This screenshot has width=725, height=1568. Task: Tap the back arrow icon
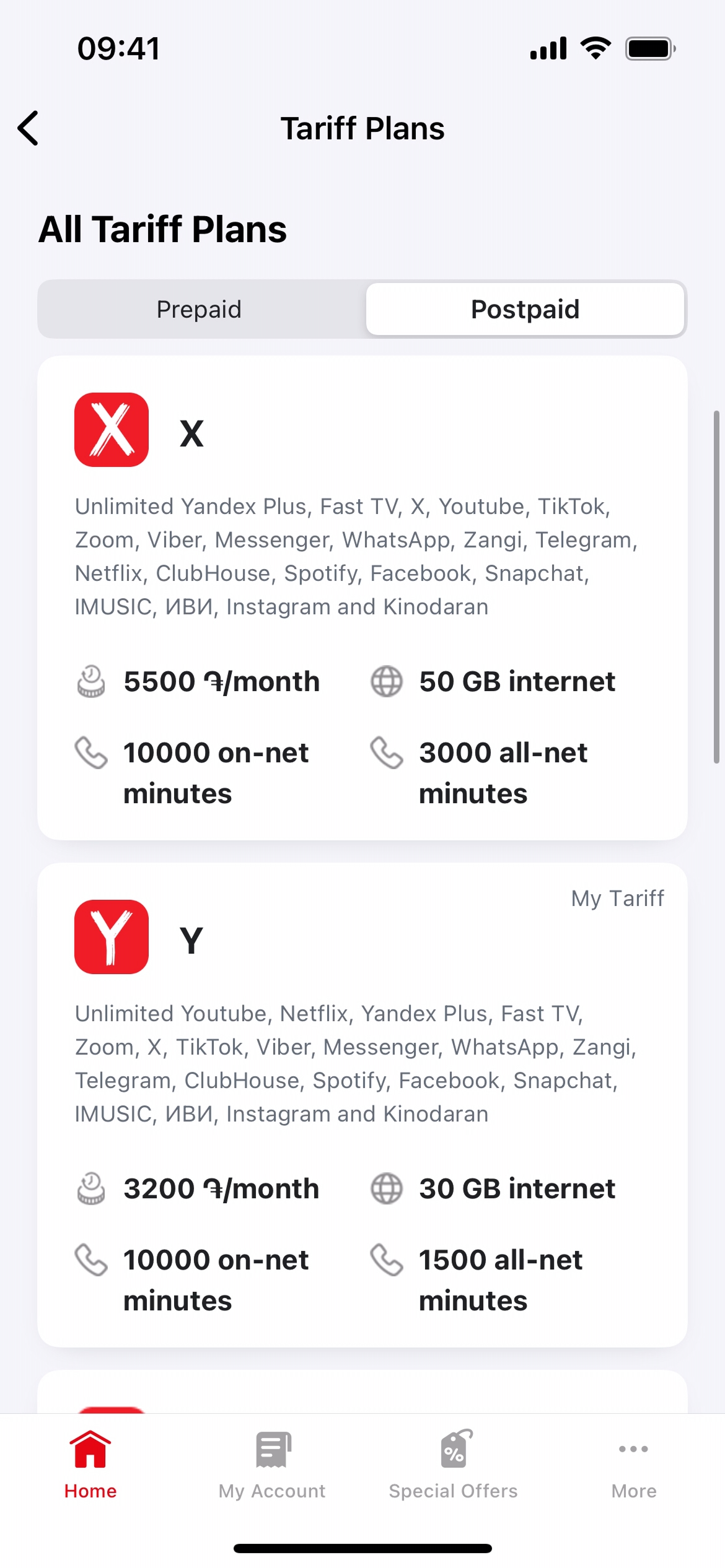pos(29,128)
